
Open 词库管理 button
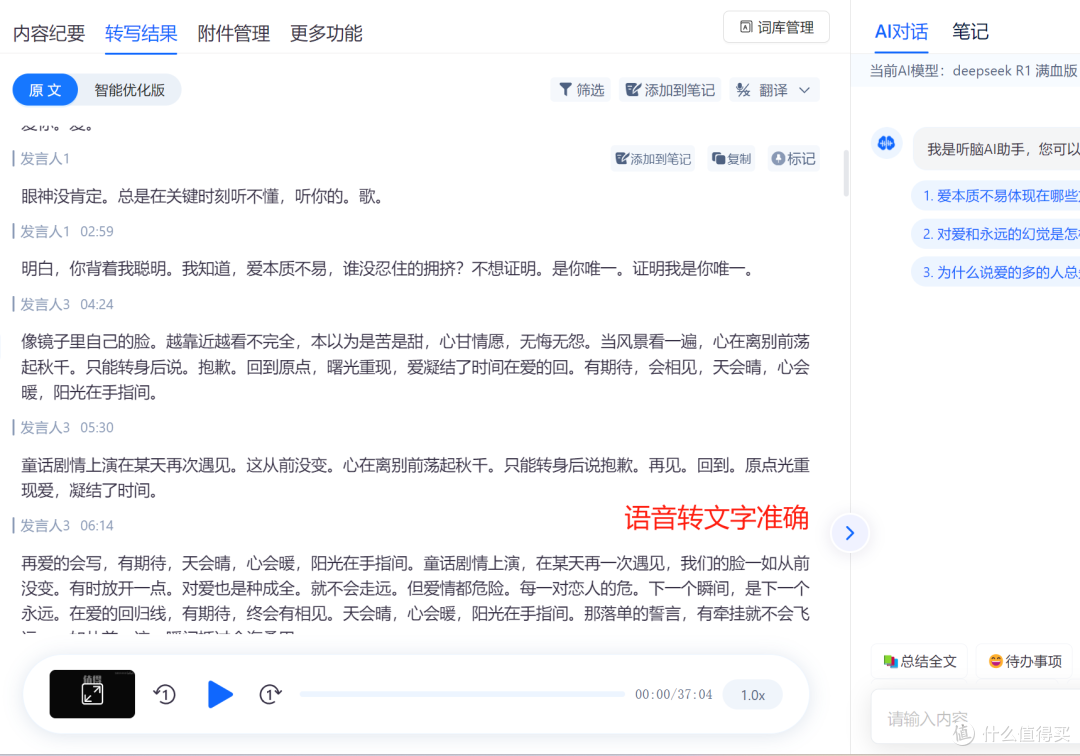(776, 27)
